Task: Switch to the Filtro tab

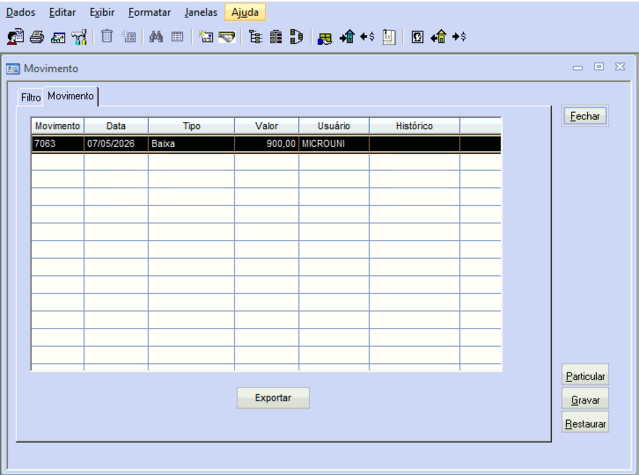Action: 31,97
